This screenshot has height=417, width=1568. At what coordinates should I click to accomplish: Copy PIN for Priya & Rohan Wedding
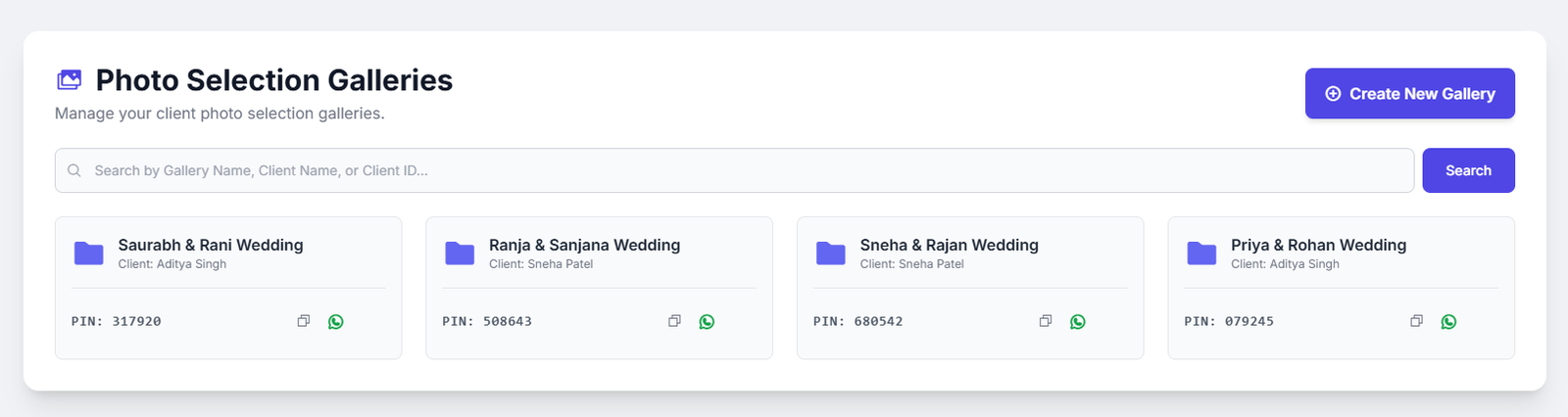[x=1416, y=321]
